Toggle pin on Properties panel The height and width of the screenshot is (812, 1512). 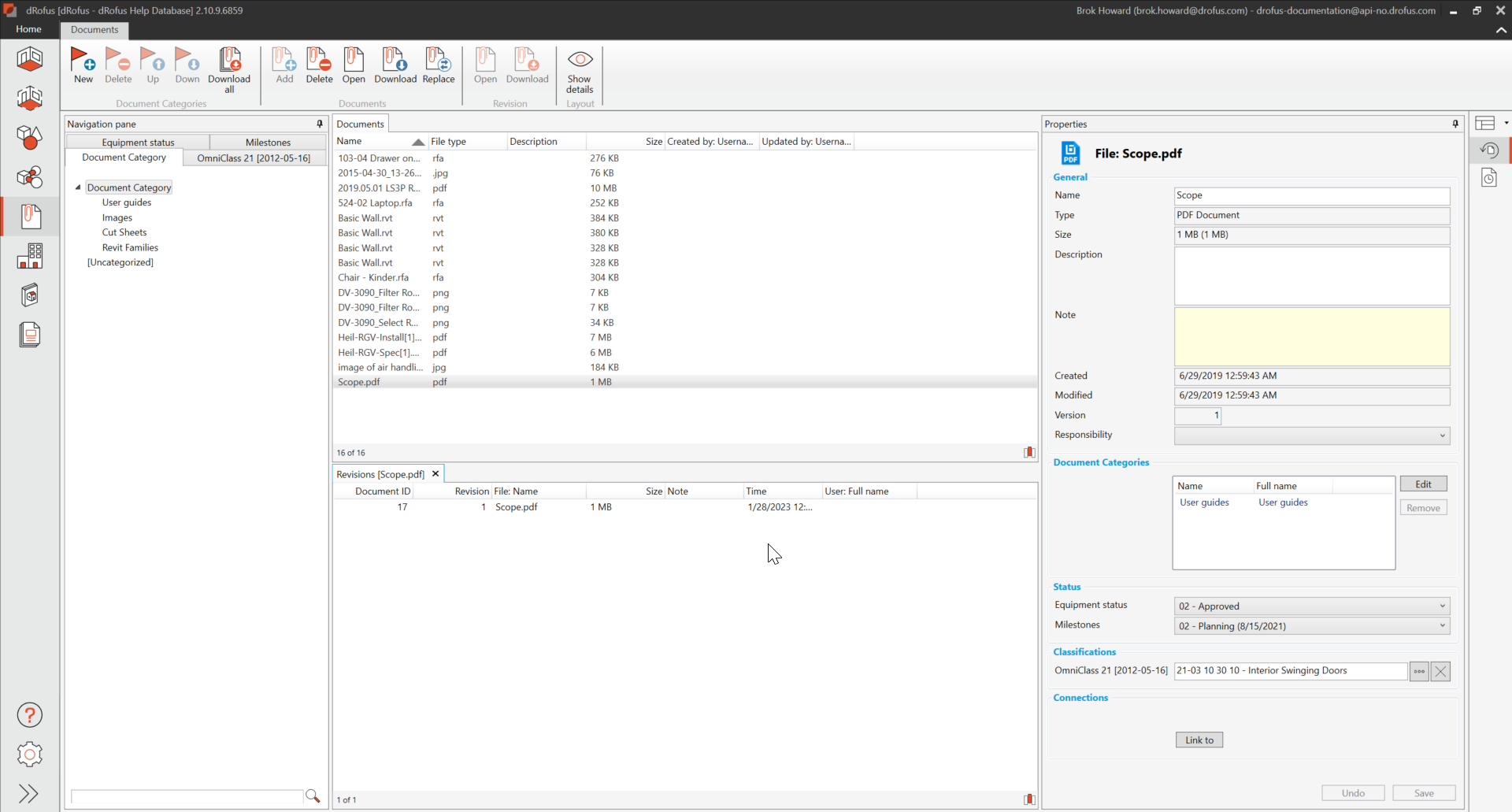click(x=1455, y=124)
